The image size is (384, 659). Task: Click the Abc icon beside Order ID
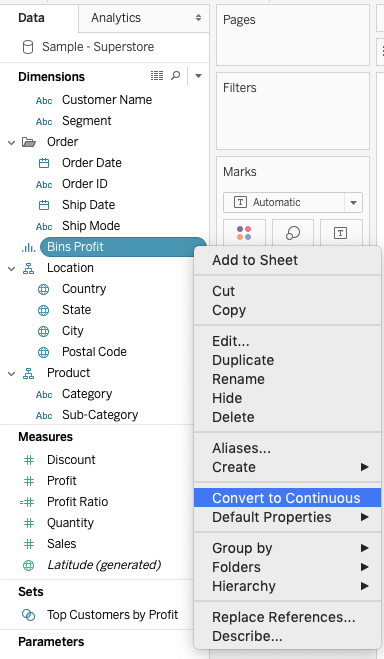click(44, 185)
